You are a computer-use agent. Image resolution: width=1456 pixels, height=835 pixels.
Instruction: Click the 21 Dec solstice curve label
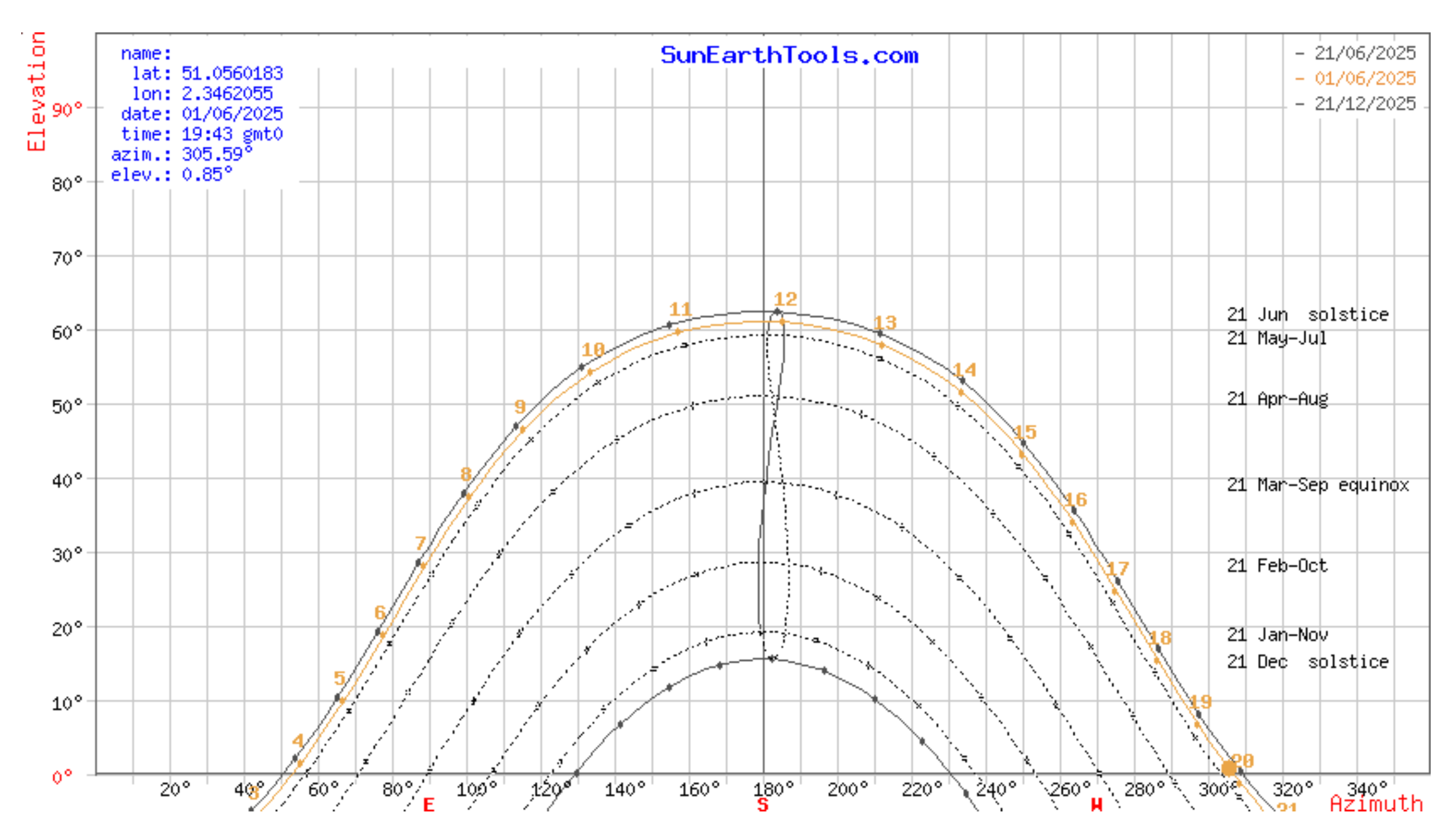pos(1308,662)
